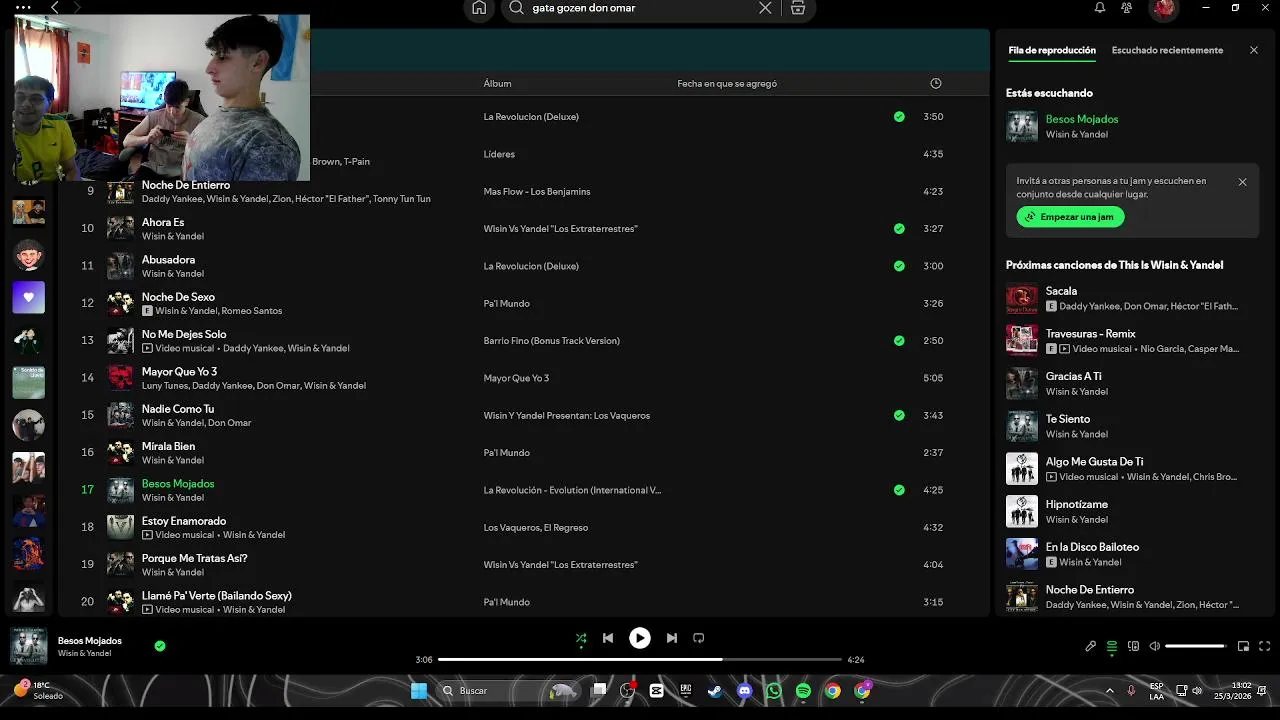Toggle shuffle playback
The image size is (1280, 720).
[x=581, y=638]
